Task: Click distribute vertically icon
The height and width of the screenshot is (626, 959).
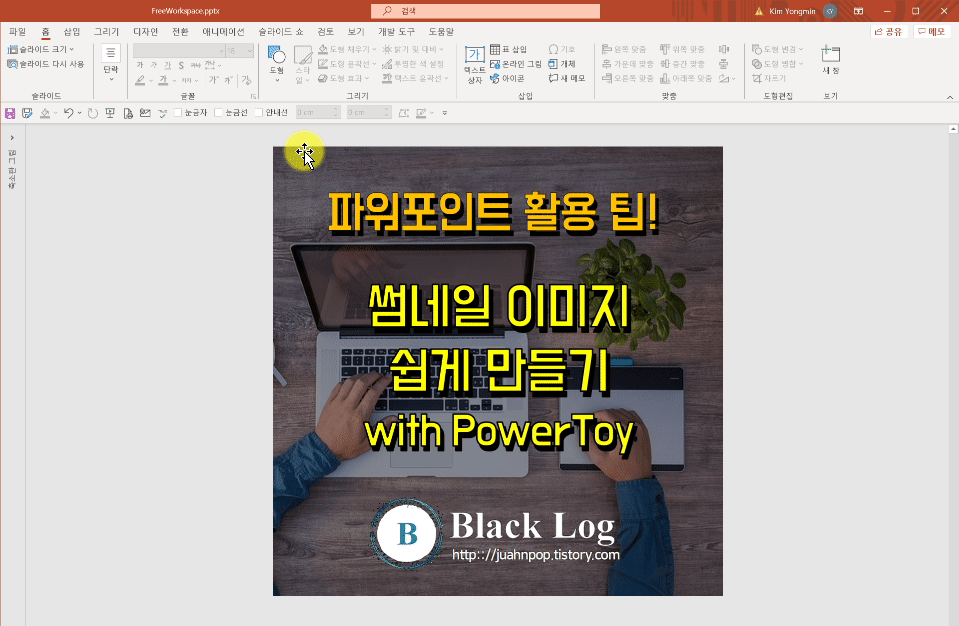Action: 724,64
